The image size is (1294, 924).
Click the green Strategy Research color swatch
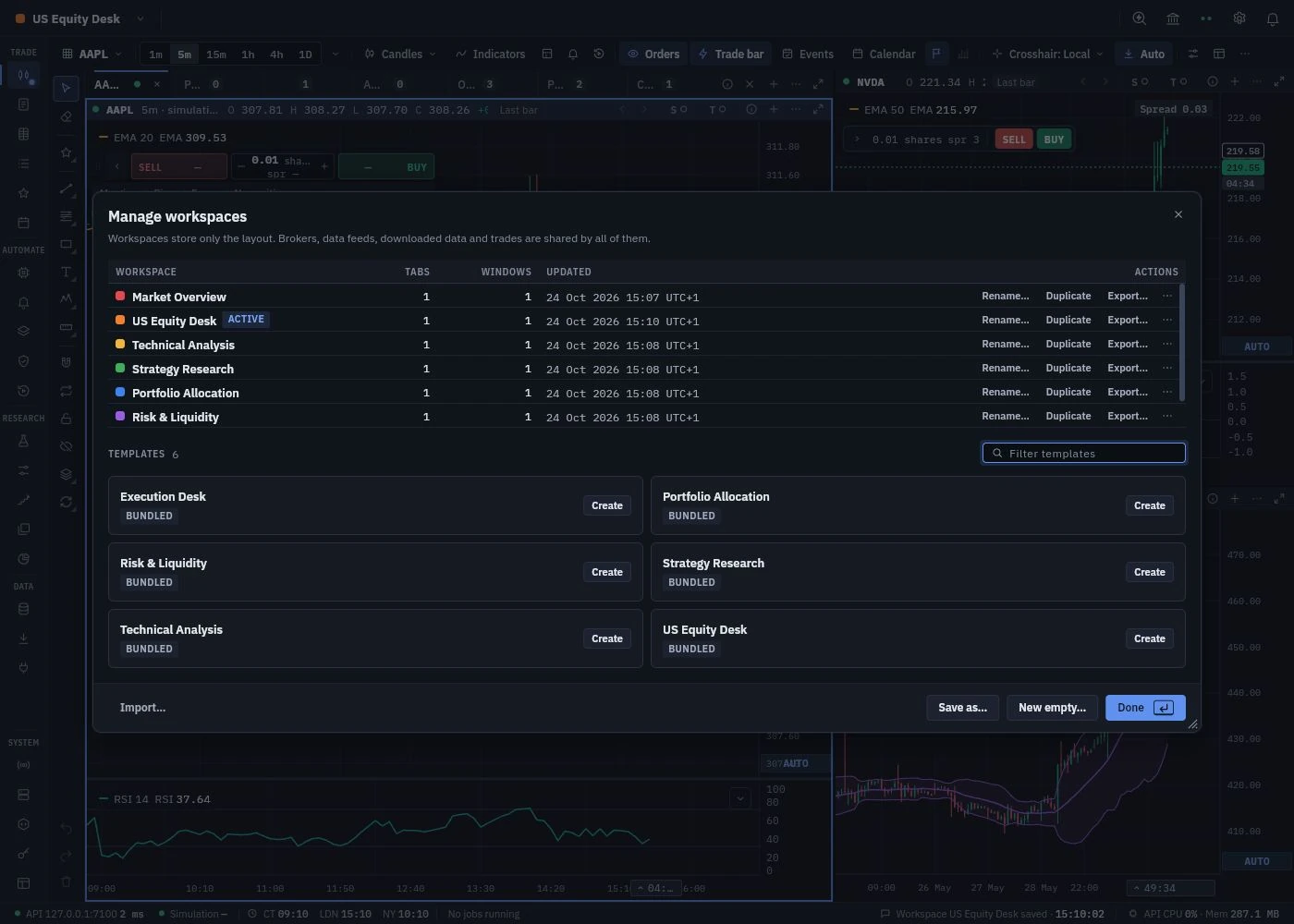pyautogui.click(x=120, y=368)
